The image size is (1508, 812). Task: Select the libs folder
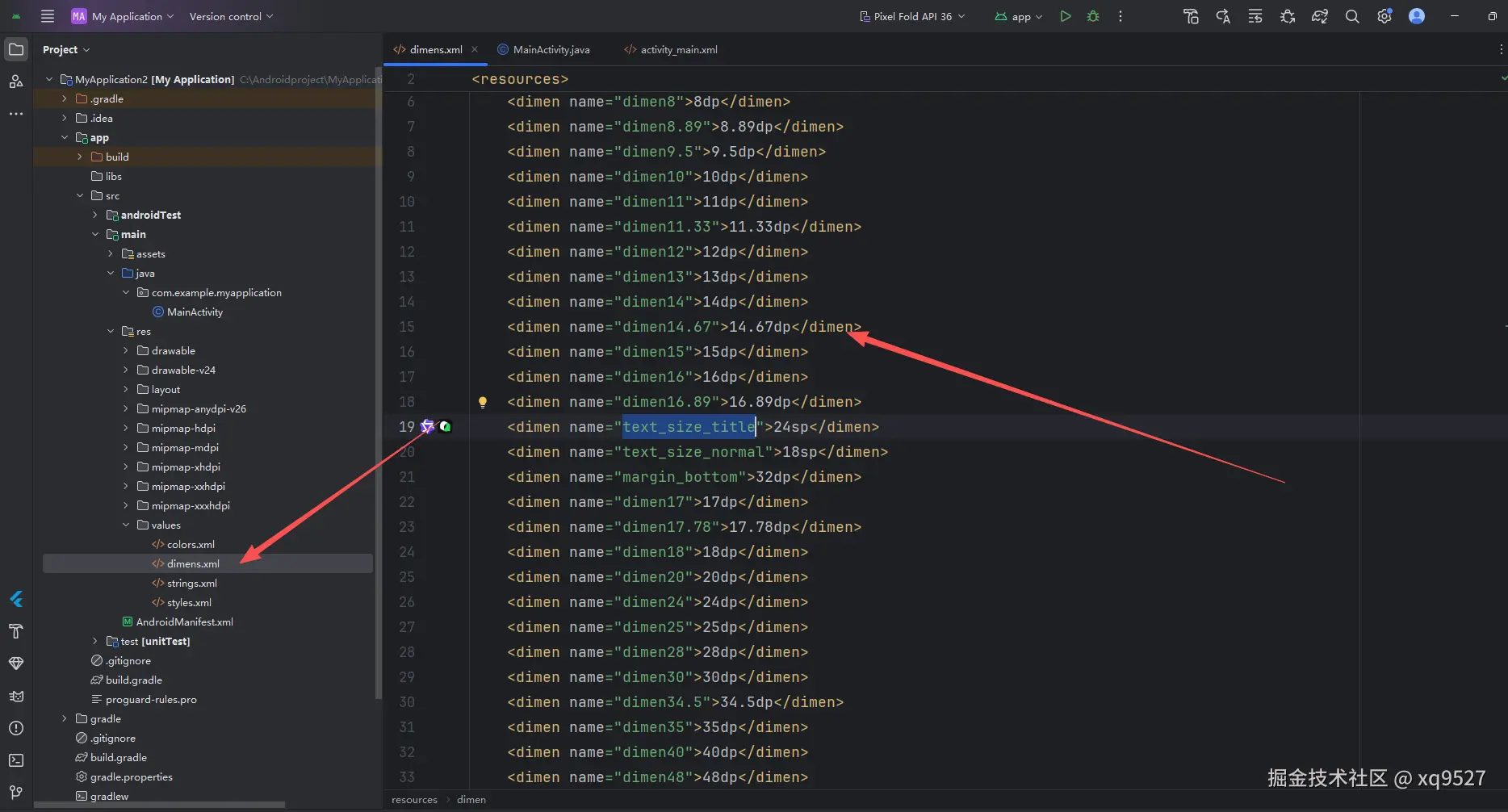click(113, 176)
